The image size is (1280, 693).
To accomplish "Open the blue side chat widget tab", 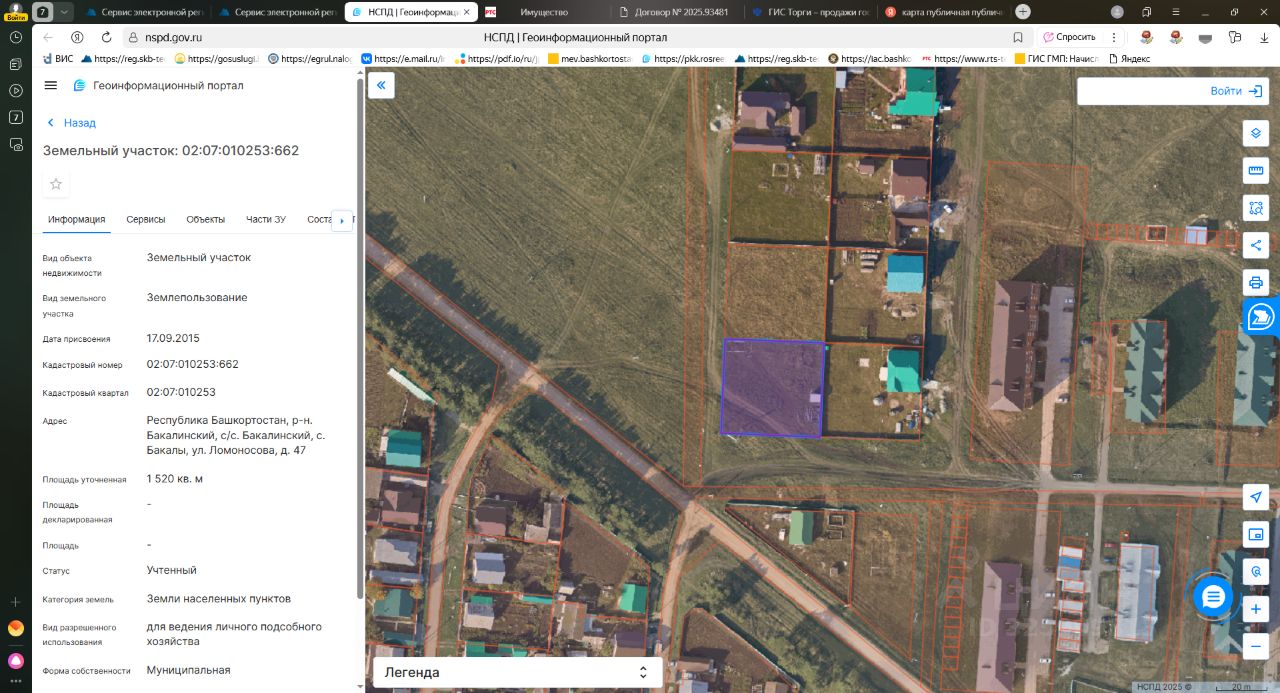I will tap(1261, 317).
